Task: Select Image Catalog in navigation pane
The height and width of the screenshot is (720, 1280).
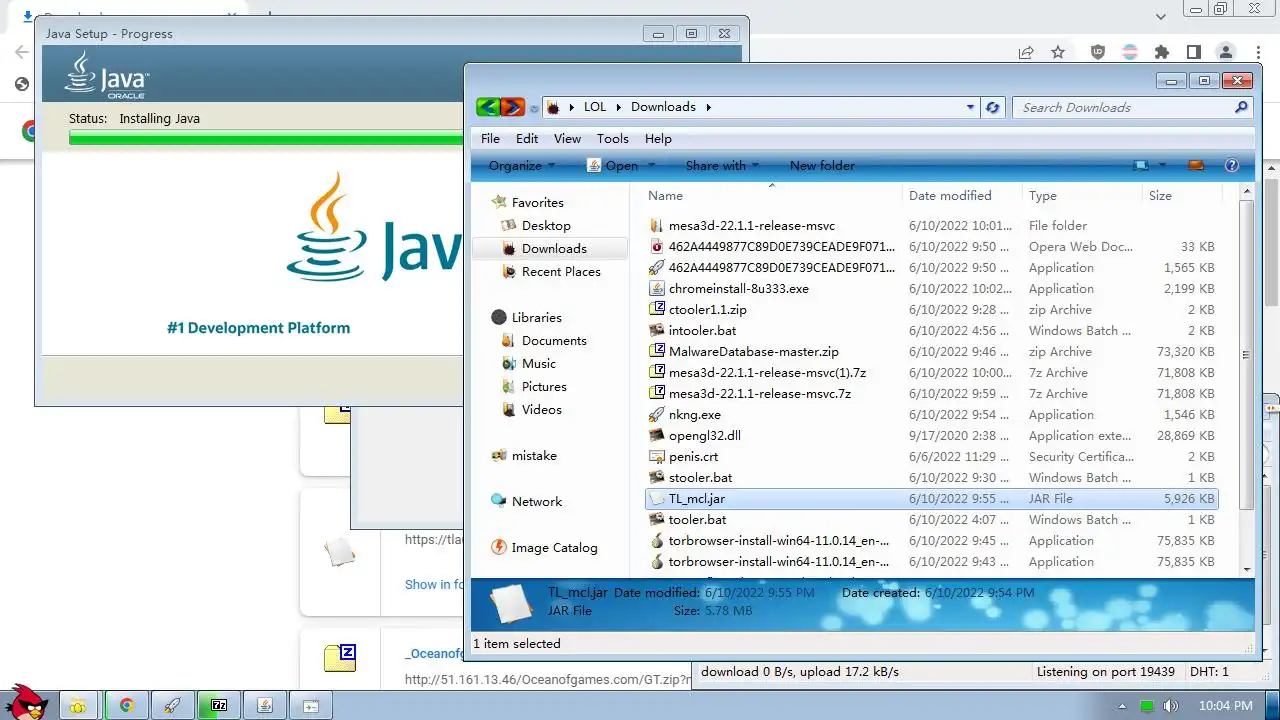Action: pos(554,547)
